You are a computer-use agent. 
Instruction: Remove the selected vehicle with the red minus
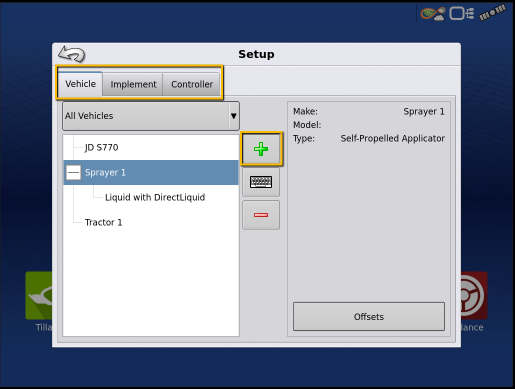(x=261, y=215)
